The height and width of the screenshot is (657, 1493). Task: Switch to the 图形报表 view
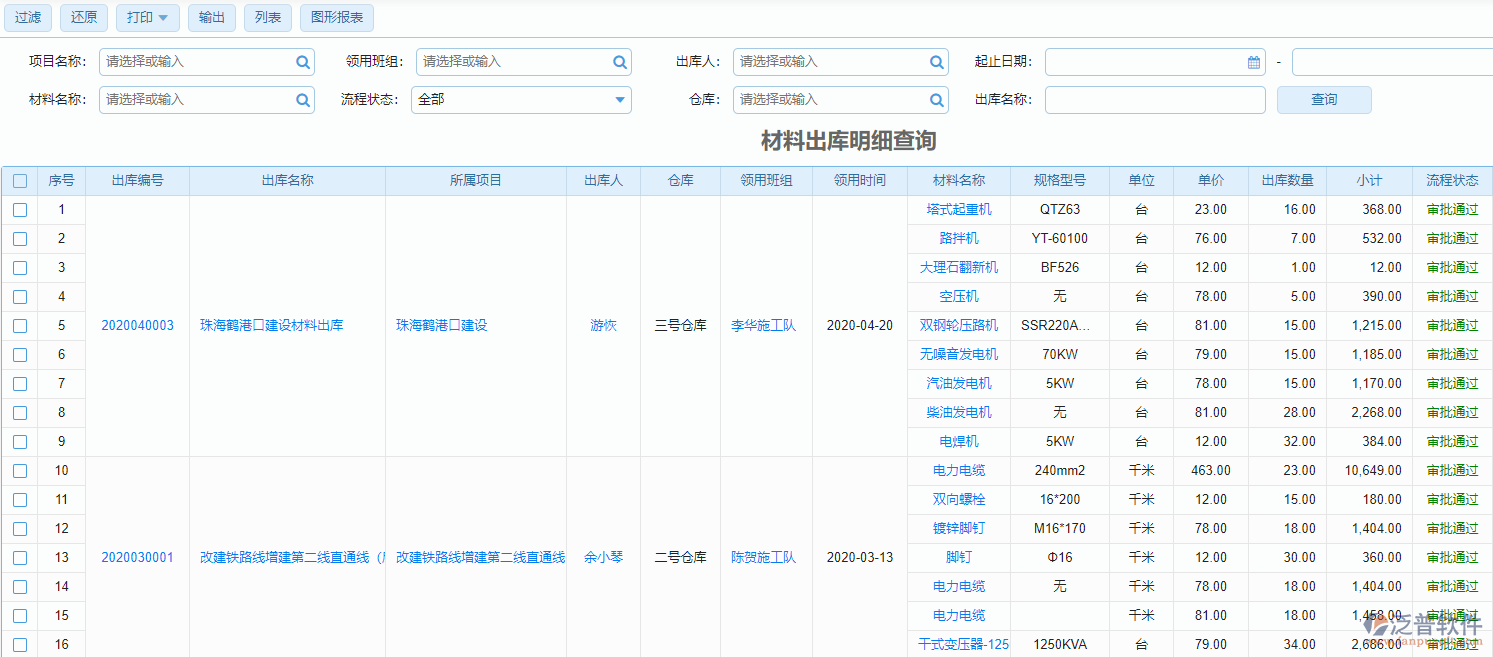coord(336,17)
